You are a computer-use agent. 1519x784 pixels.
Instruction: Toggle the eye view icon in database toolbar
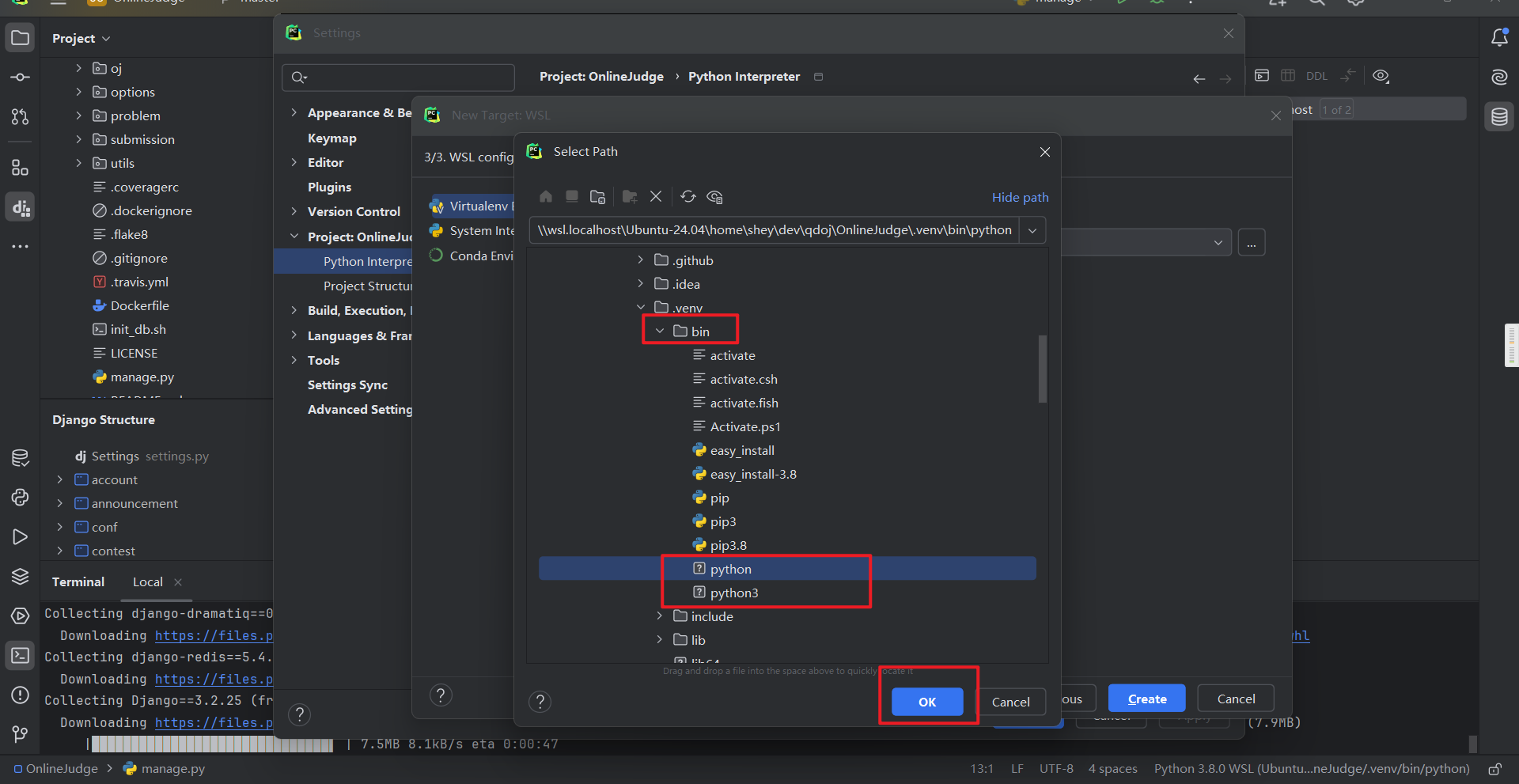(x=1381, y=76)
